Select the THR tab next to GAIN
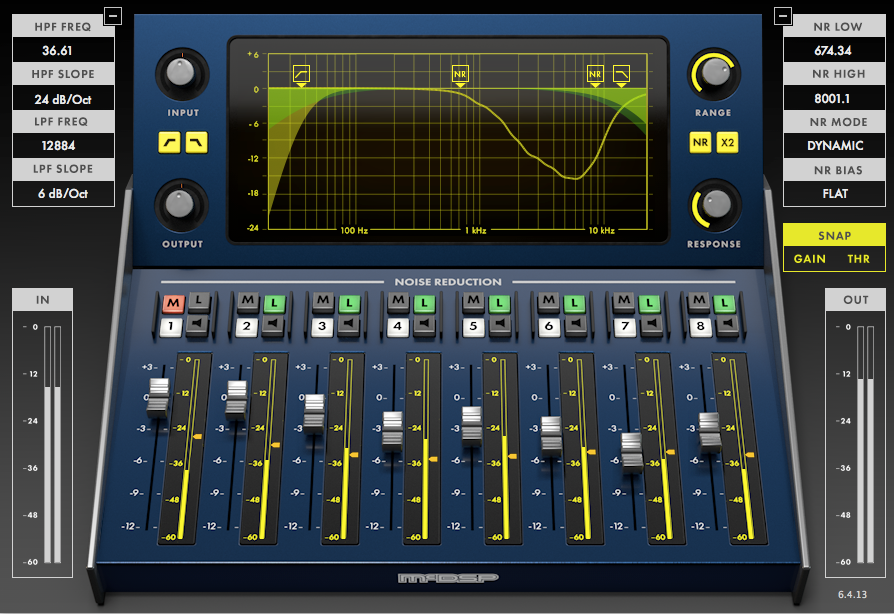894x614 pixels. [860, 258]
